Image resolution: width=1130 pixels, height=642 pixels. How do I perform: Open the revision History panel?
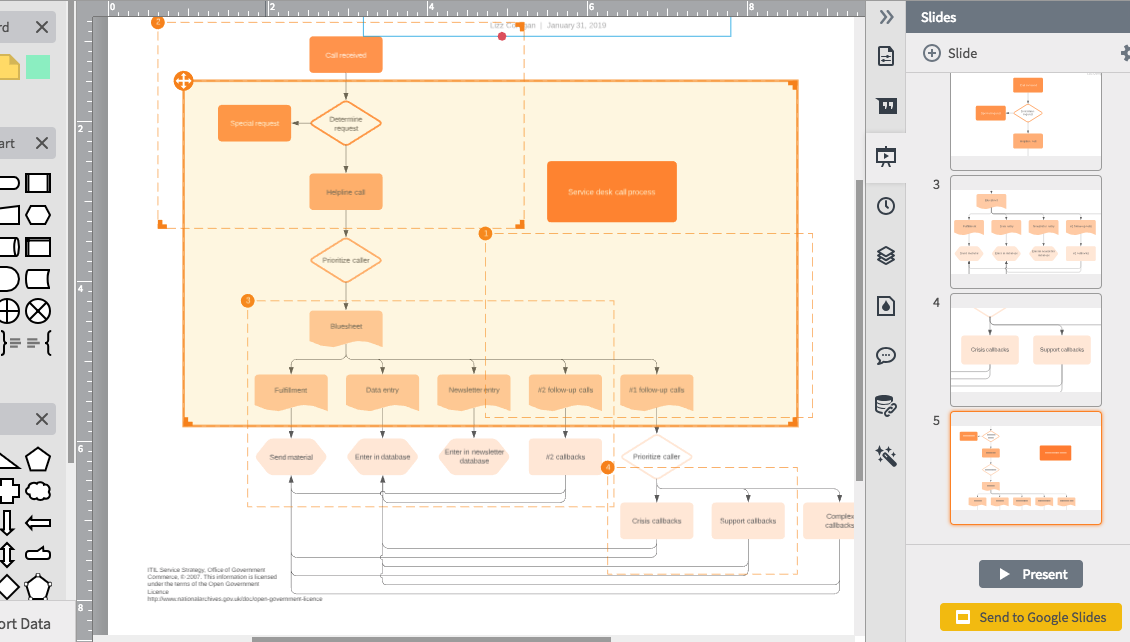885,206
